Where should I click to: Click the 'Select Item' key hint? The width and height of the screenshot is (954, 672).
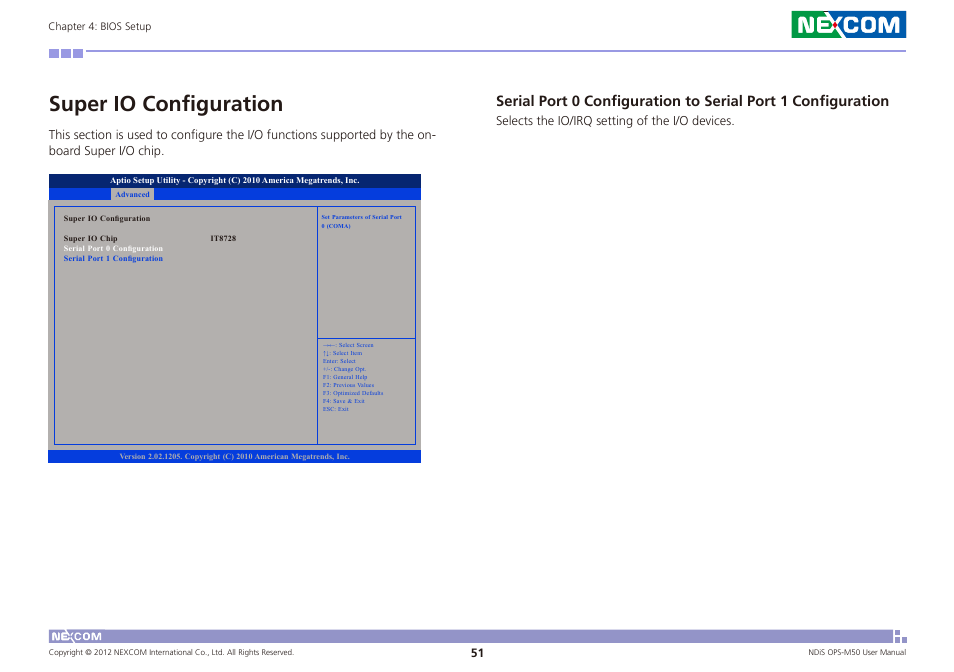tap(343, 353)
